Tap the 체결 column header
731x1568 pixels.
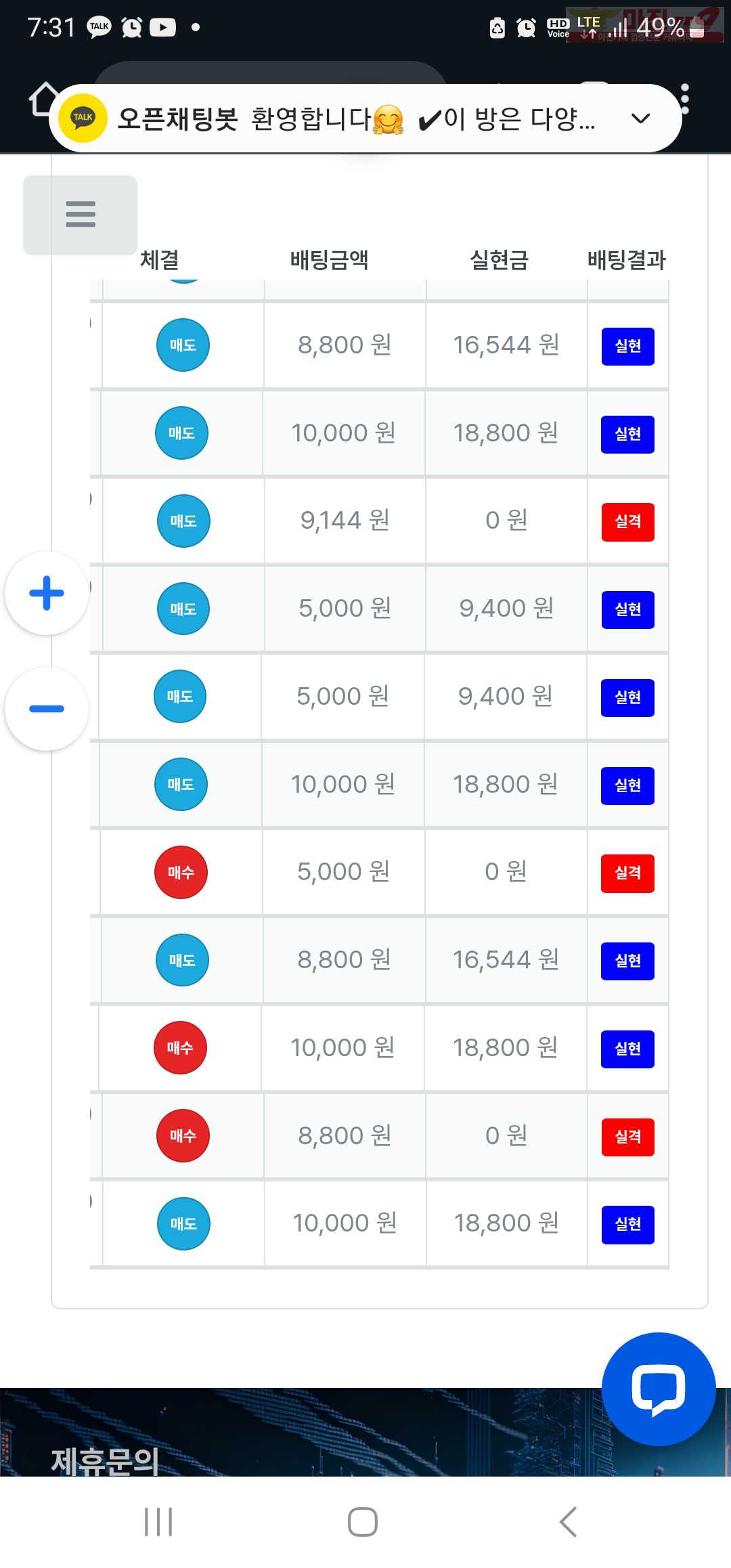pos(160,260)
